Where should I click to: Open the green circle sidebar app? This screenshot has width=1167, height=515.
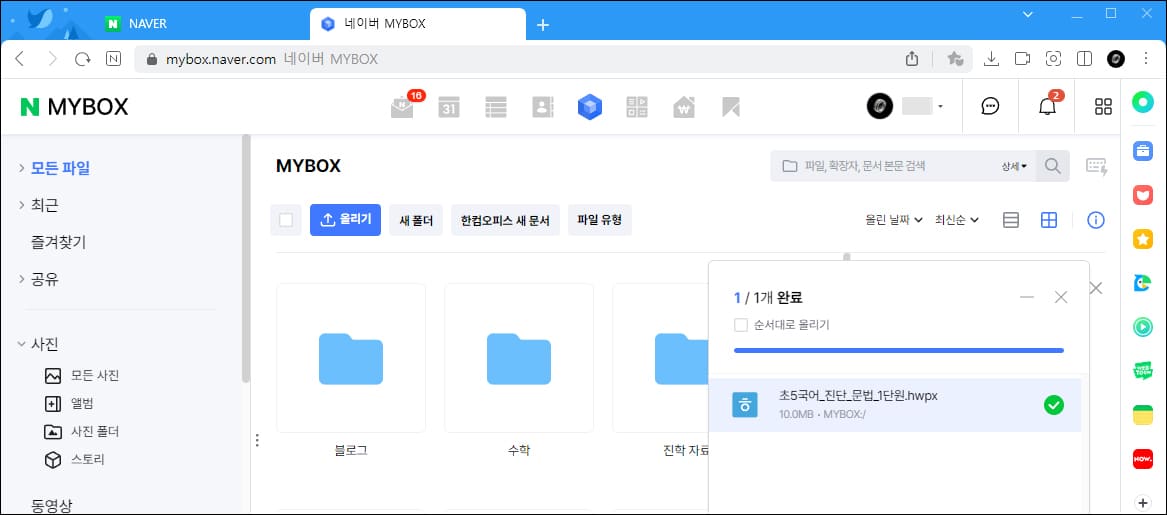click(x=1142, y=103)
